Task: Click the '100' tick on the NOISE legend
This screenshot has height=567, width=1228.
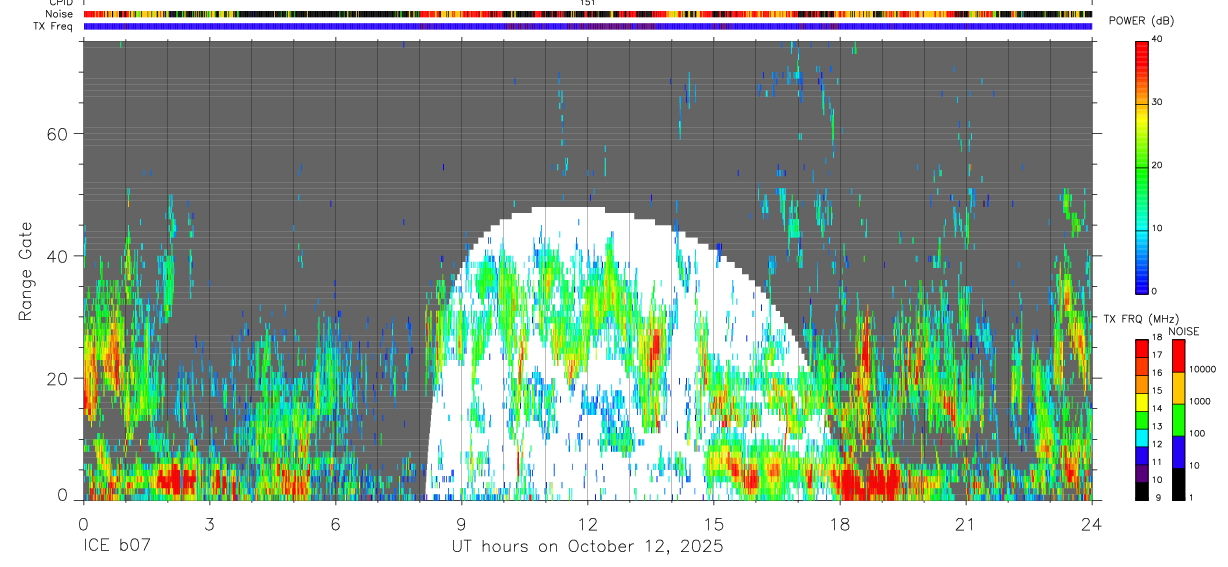Action: click(1197, 434)
